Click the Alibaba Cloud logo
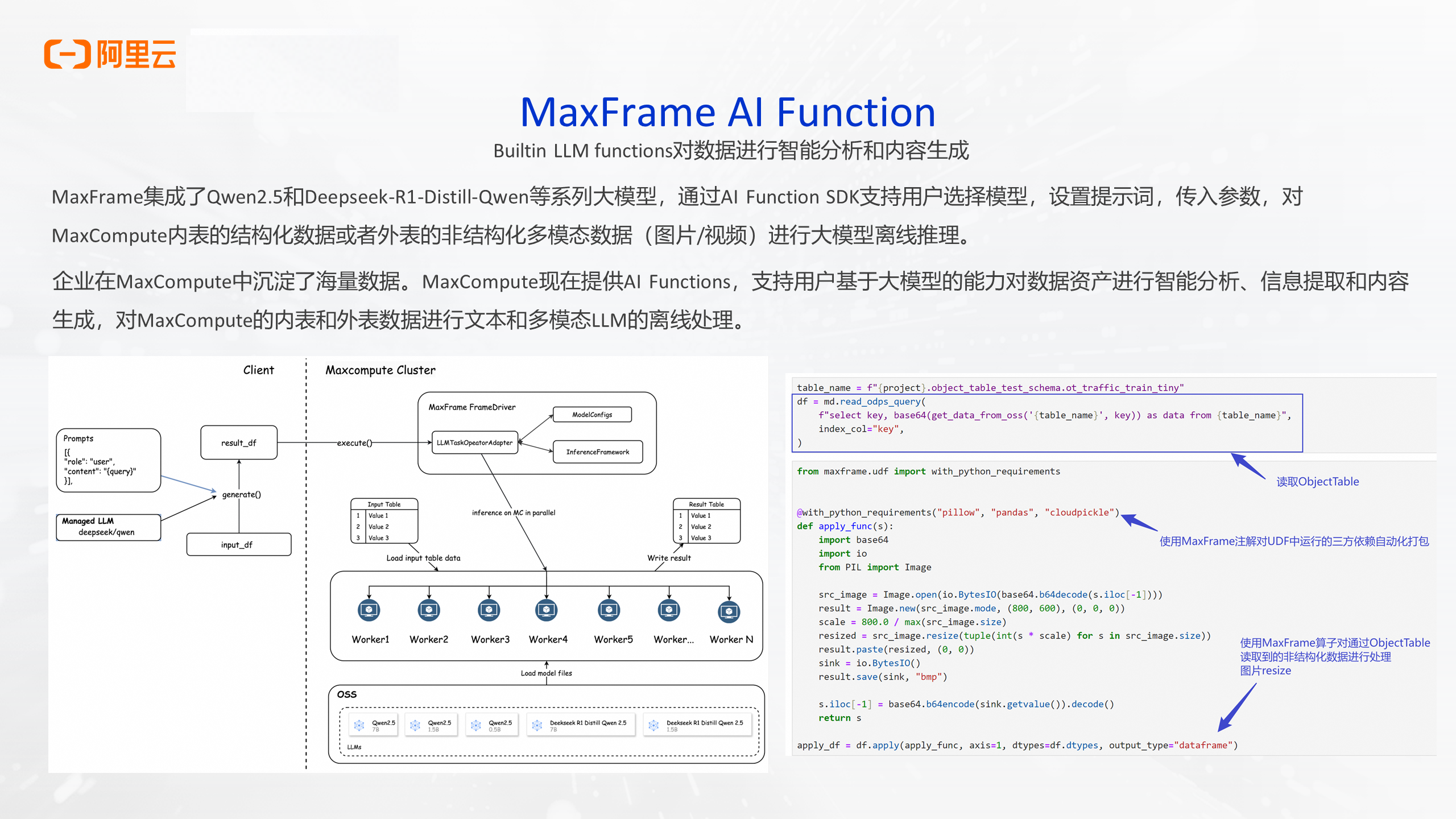1456x819 pixels. pyautogui.click(x=110, y=55)
